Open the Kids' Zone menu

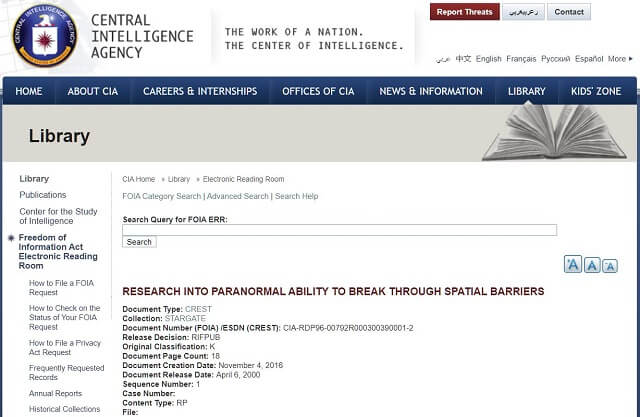(596, 91)
